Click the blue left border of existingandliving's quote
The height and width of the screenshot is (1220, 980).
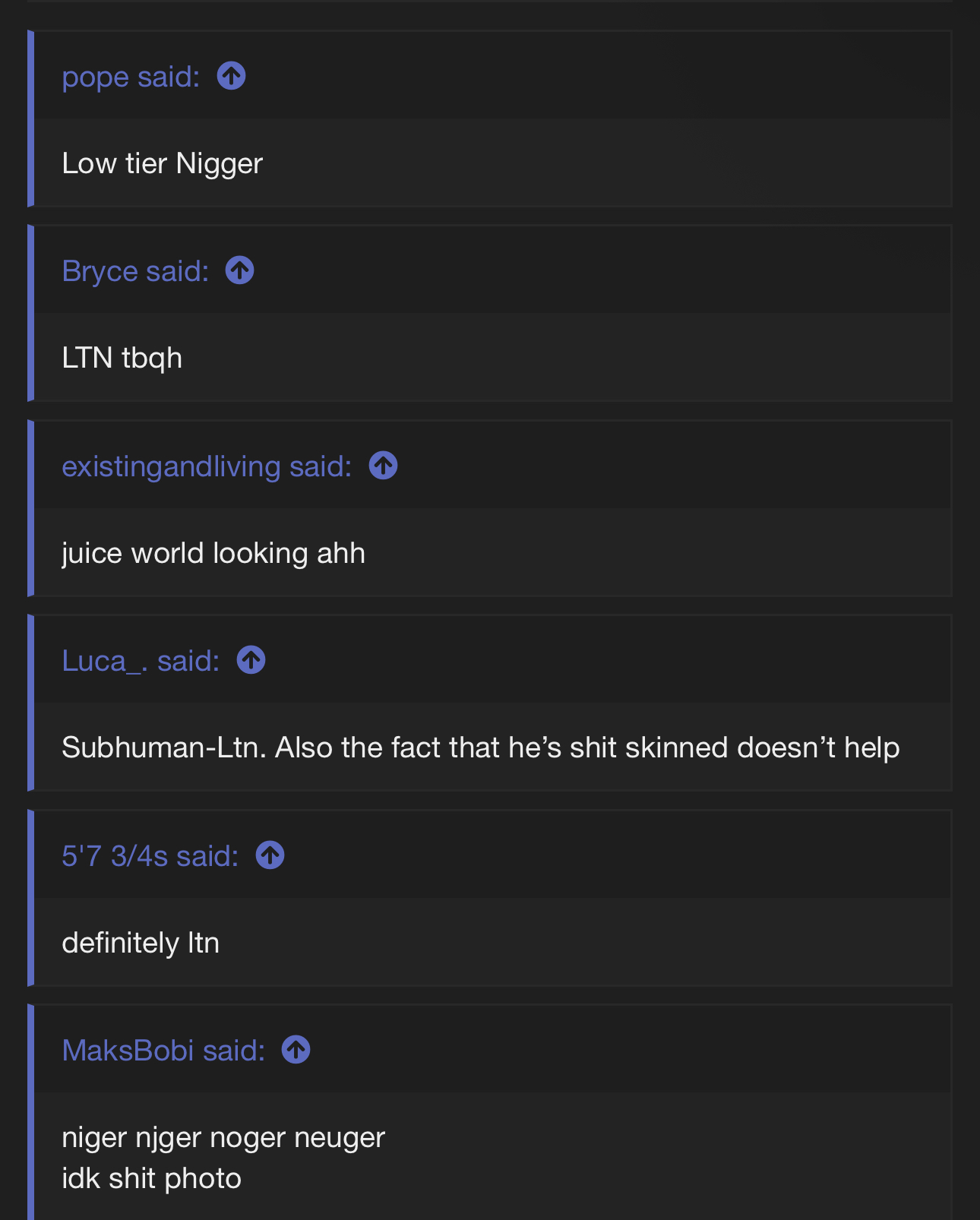point(30,508)
